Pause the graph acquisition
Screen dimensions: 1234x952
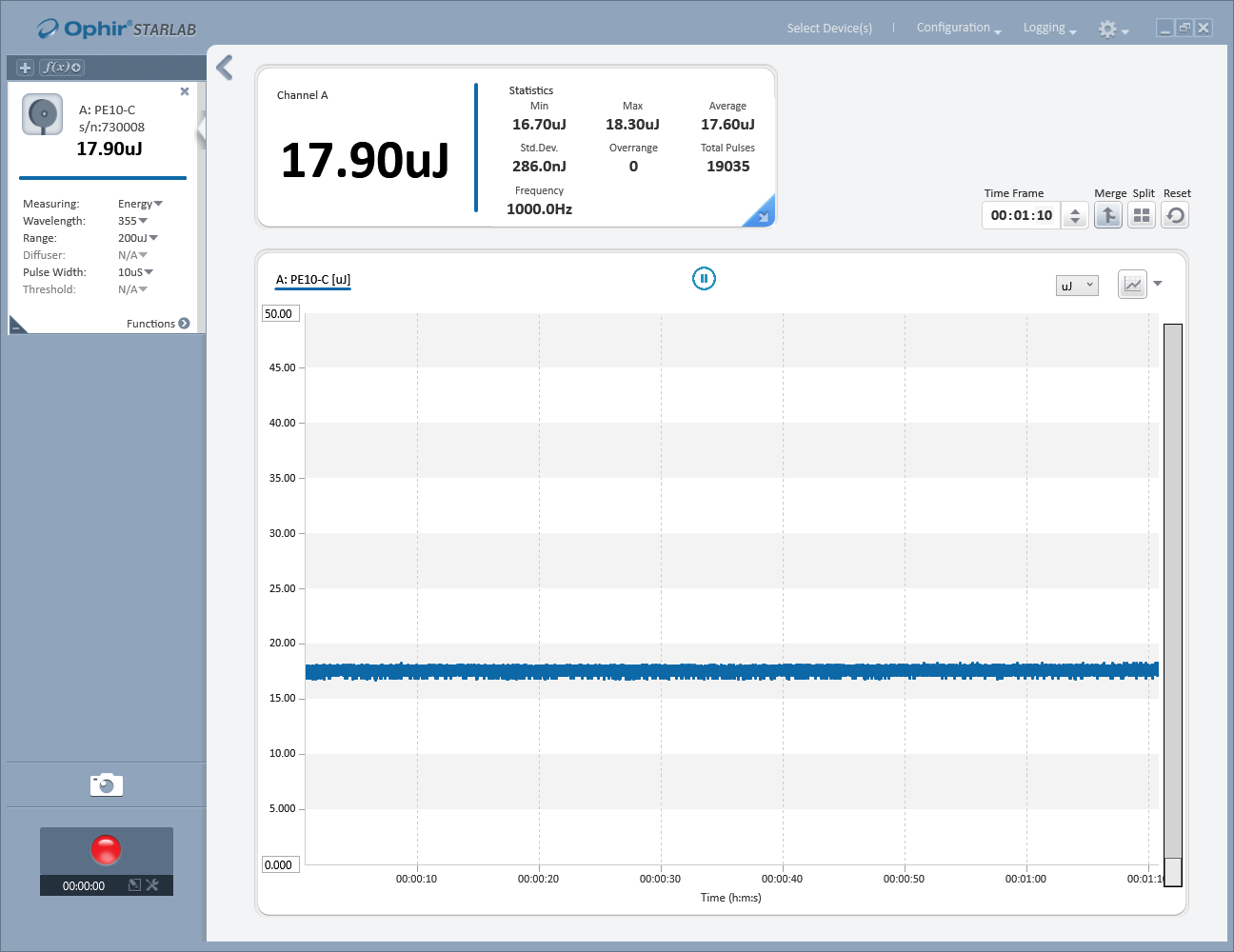(x=704, y=279)
